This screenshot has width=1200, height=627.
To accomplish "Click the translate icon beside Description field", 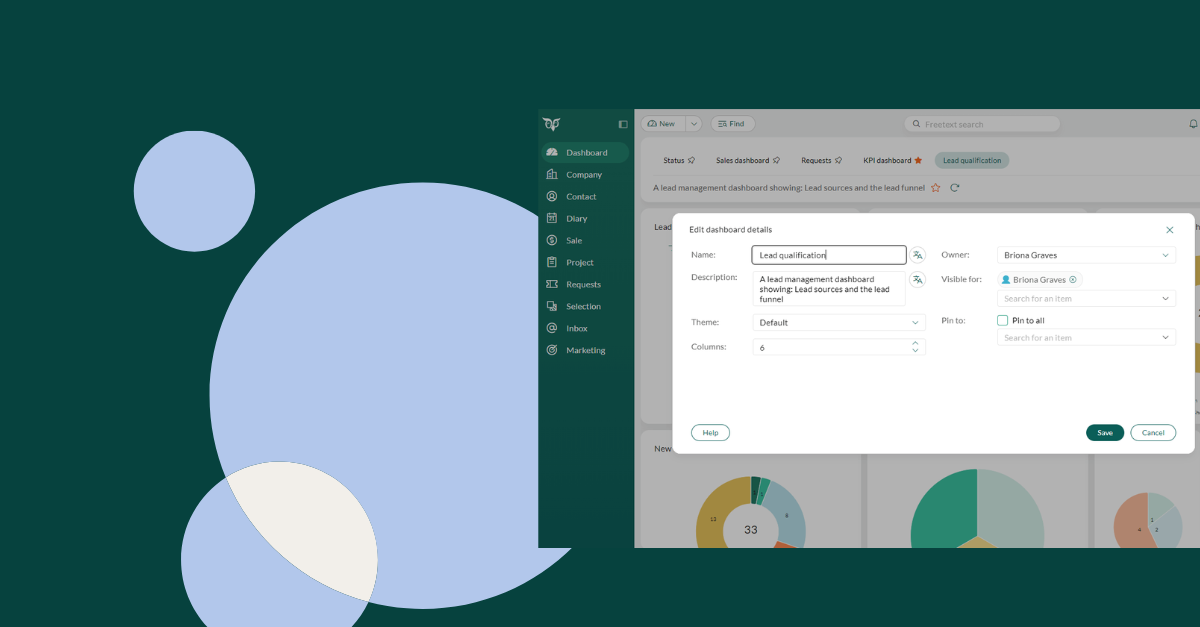I will pyautogui.click(x=917, y=280).
